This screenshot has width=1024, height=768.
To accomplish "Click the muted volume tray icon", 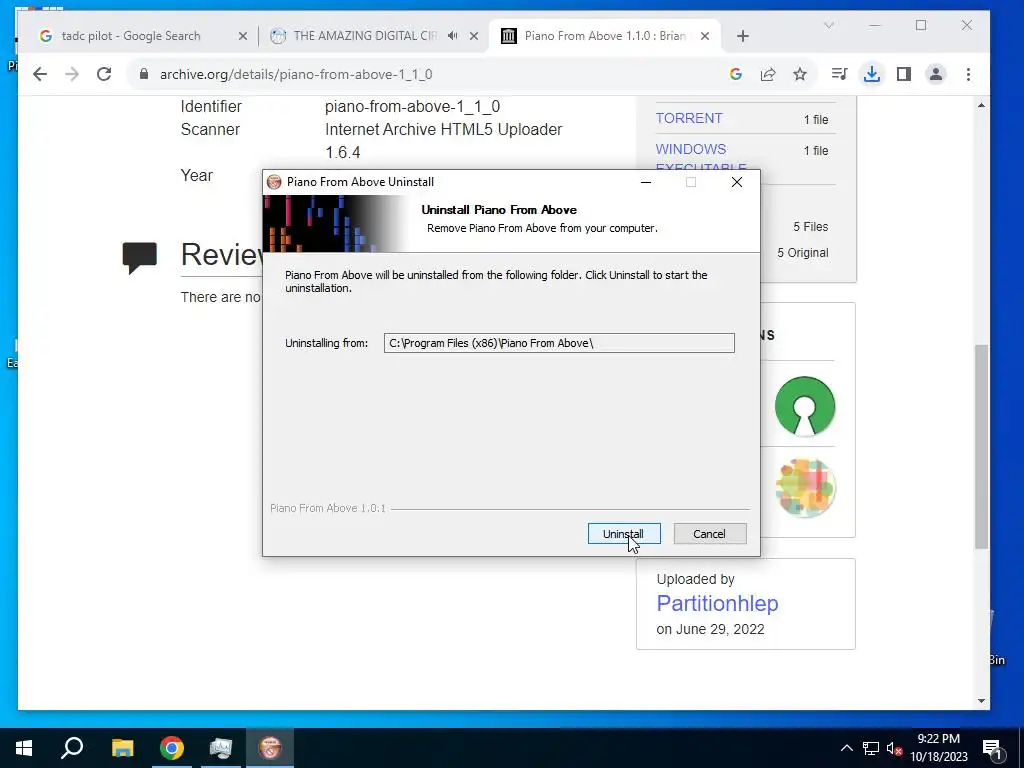I will (894, 748).
